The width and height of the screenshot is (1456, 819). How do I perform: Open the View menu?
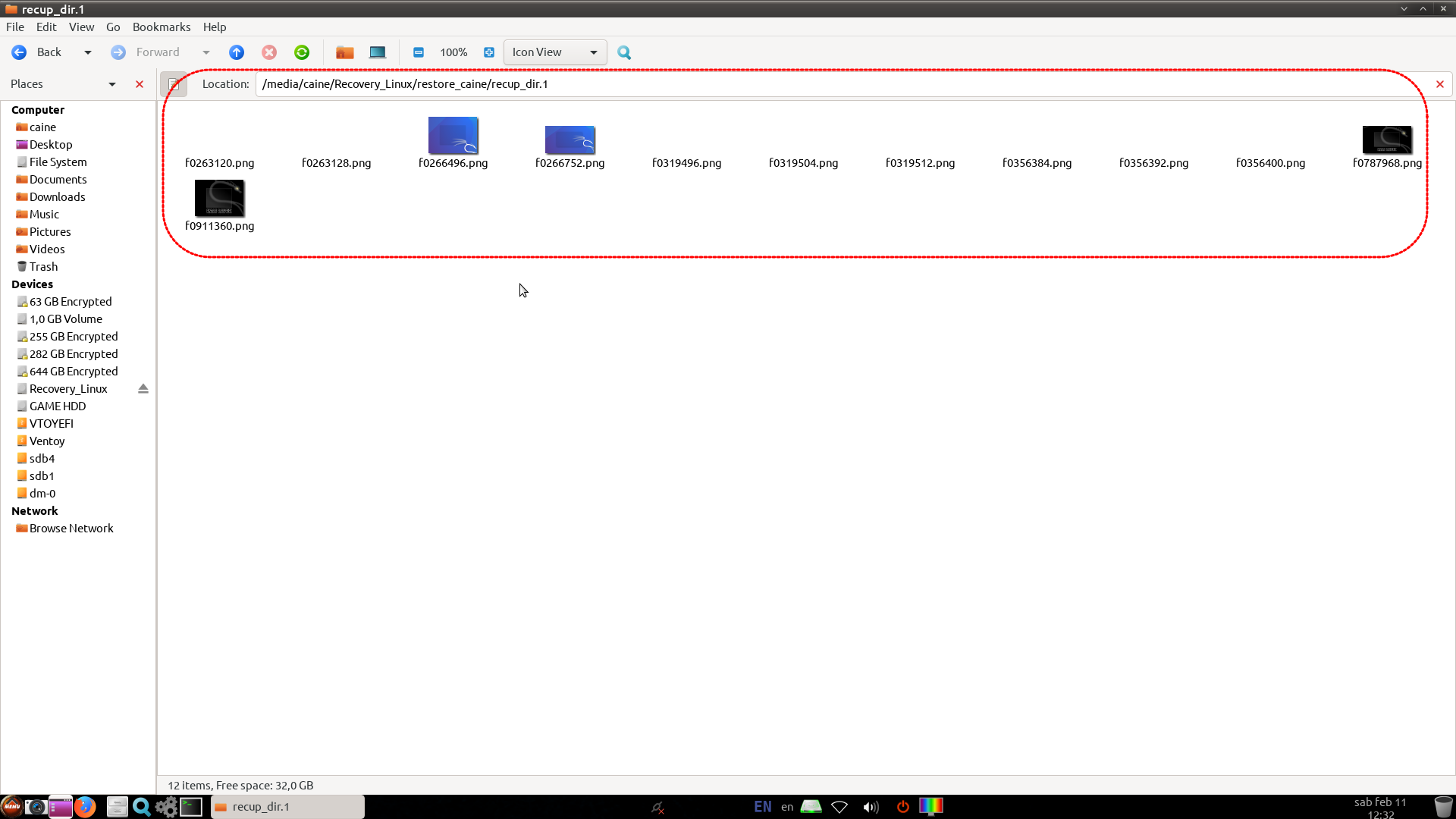coord(81,27)
